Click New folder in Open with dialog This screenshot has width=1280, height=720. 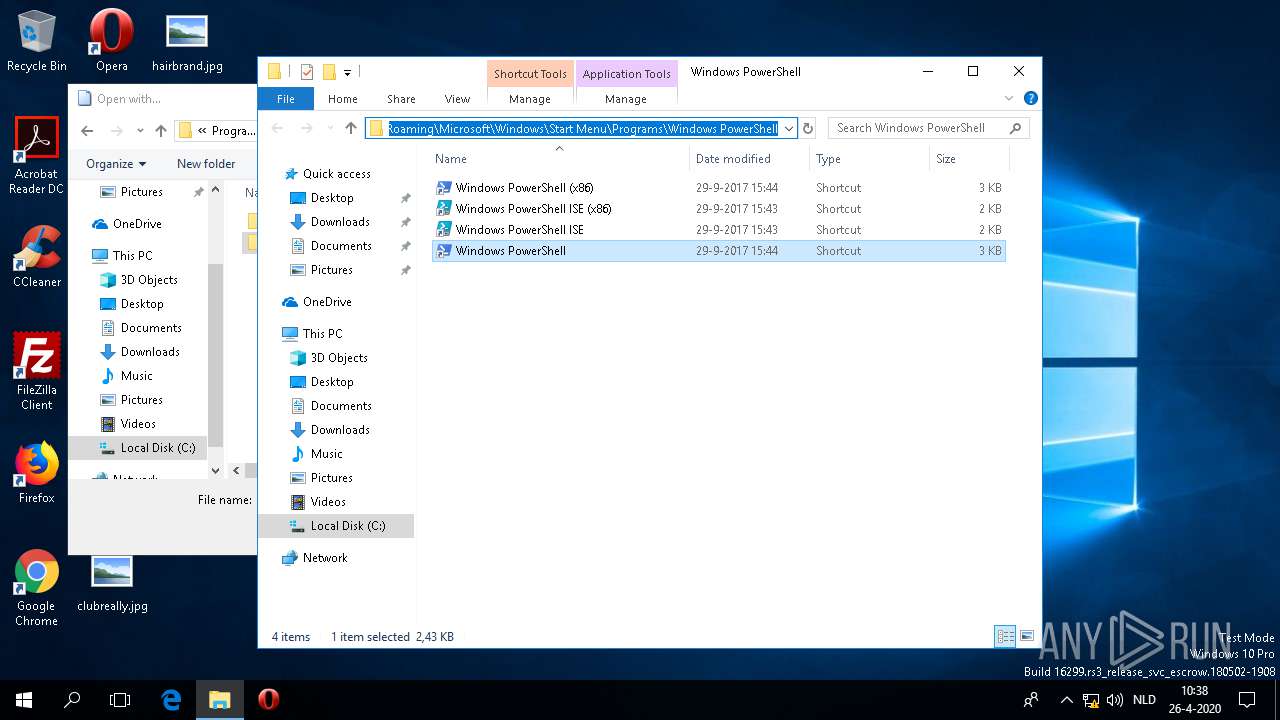click(206, 164)
